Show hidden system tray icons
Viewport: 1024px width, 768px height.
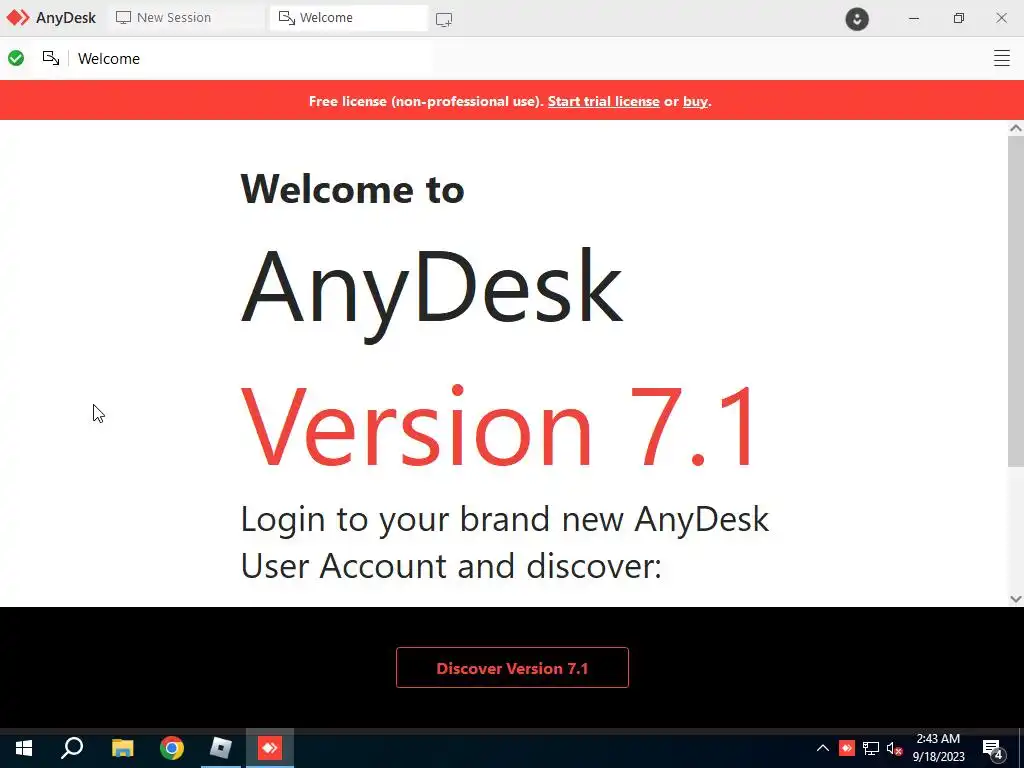pos(823,748)
